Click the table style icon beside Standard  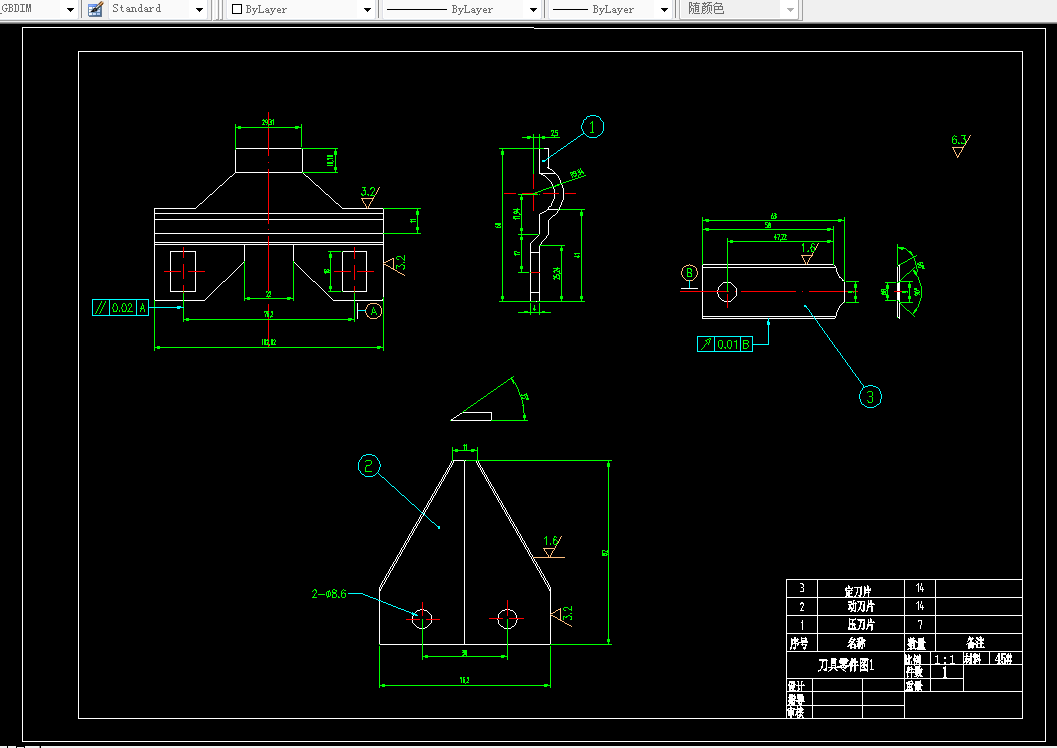(x=95, y=9)
